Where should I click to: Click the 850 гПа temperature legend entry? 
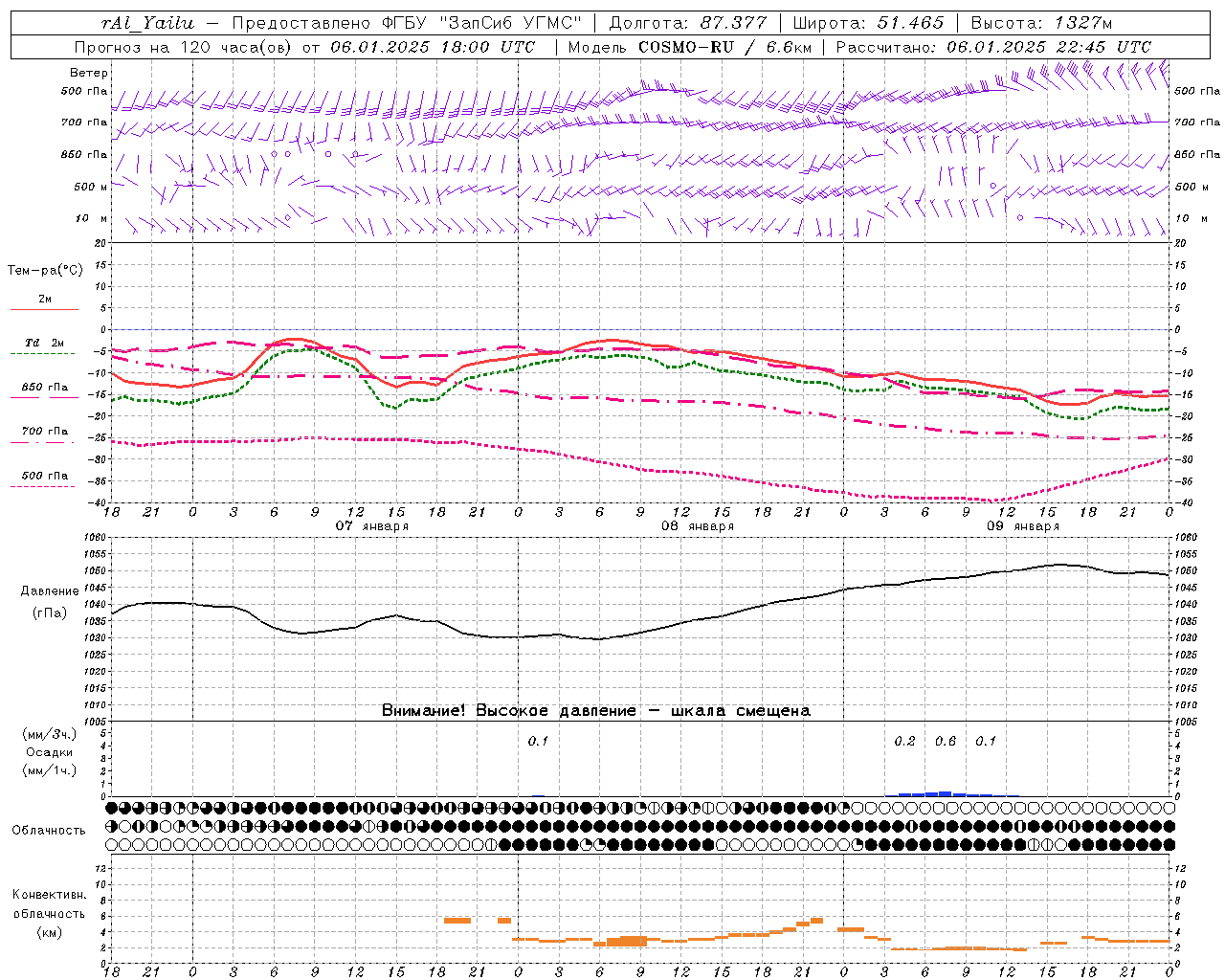click(45, 388)
